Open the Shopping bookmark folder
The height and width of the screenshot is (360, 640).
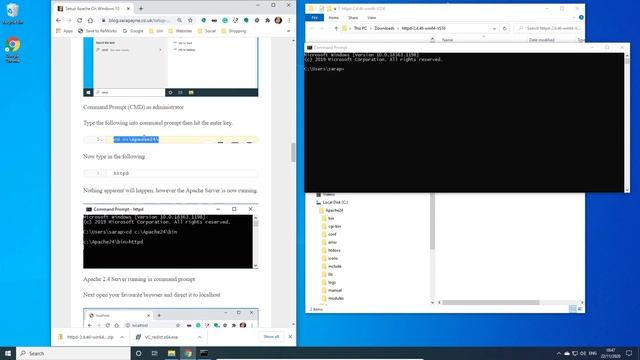click(233, 31)
